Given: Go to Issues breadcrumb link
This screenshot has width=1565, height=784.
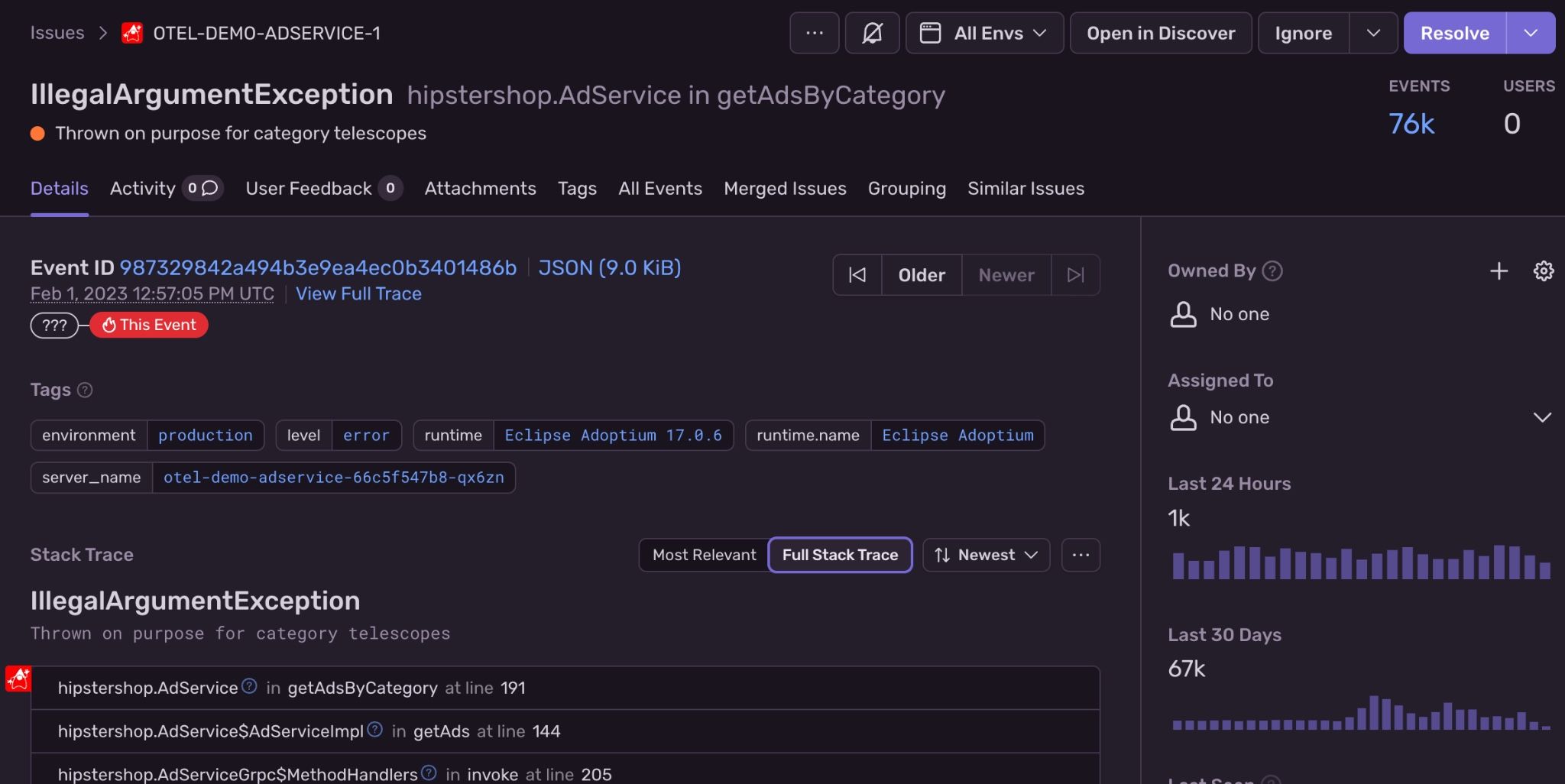Looking at the screenshot, I should pos(57,33).
